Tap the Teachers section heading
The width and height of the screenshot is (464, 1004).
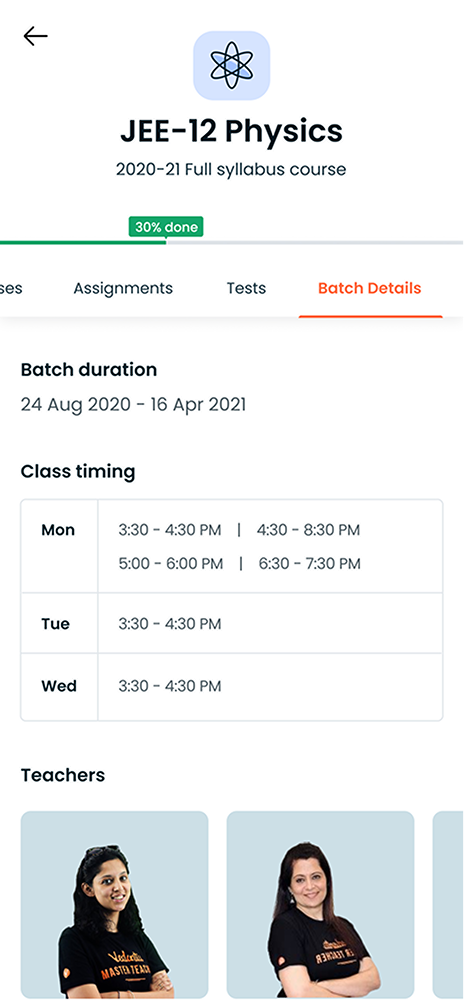63,775
